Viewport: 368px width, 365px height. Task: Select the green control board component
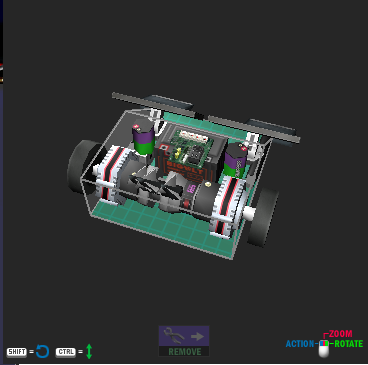tap(191, 148)
